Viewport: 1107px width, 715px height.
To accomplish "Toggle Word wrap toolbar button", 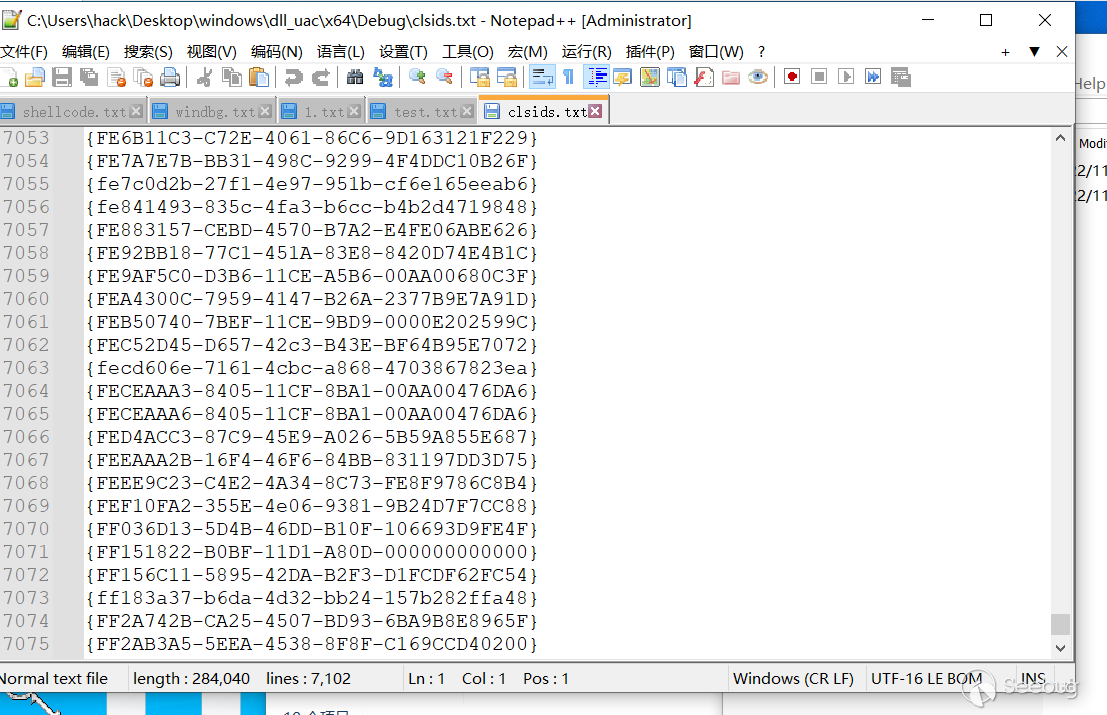I will tap(542, 77).
